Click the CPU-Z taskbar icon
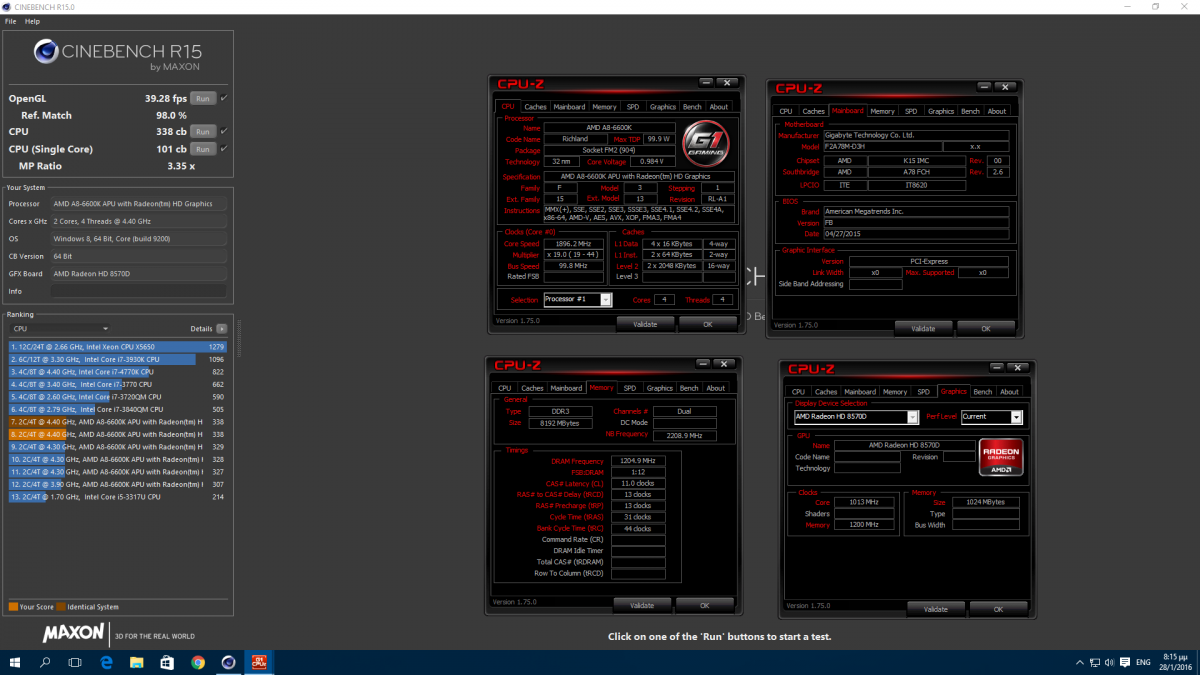This screenshot has height=675, width=1200. click(x=260, y=662)
